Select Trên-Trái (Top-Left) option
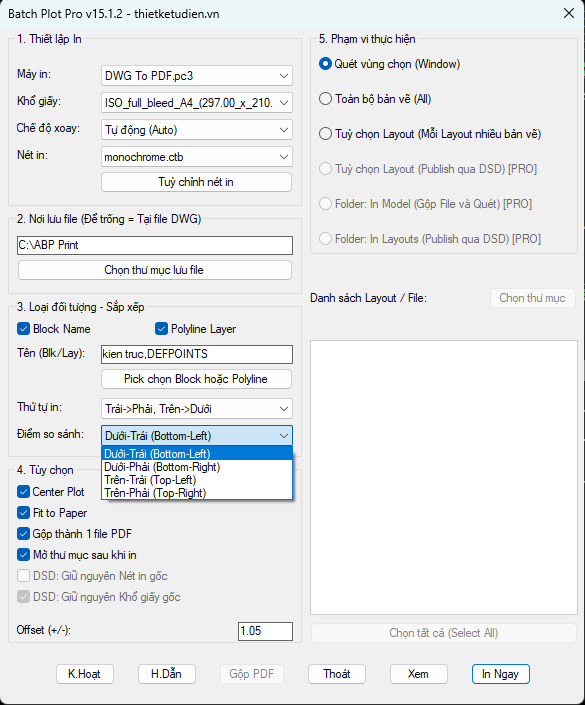 [197, 480]
